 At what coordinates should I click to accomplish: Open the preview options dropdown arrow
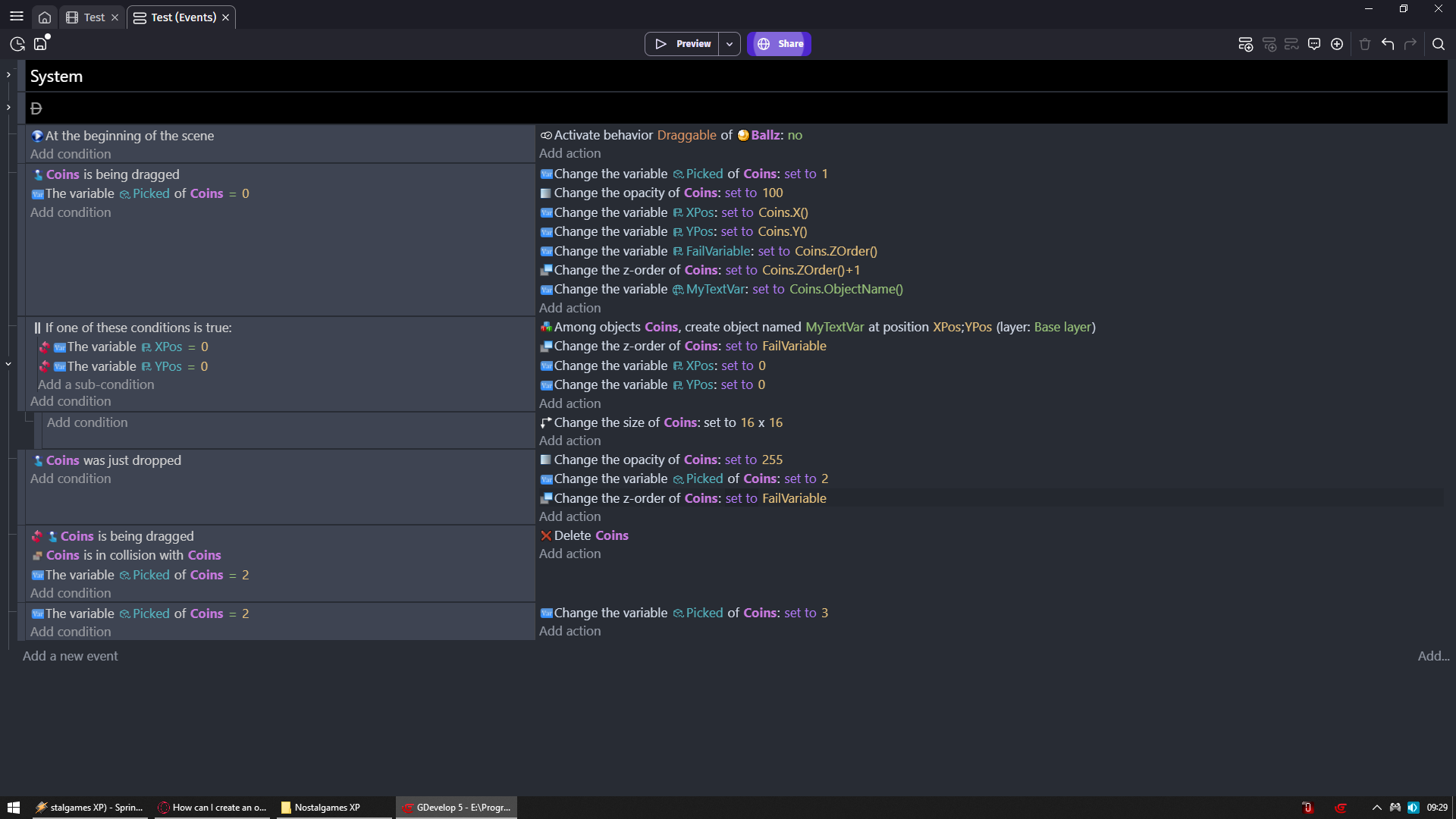[730, 44]
